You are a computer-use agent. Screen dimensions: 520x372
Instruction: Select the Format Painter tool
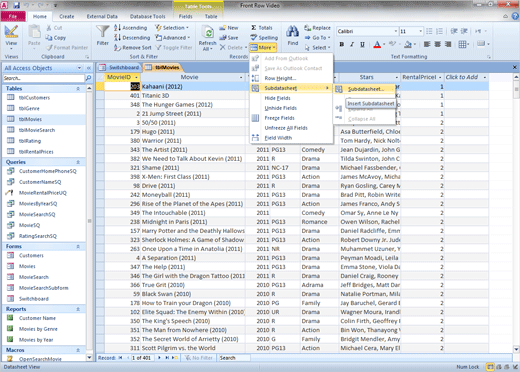tap(67, 48)
